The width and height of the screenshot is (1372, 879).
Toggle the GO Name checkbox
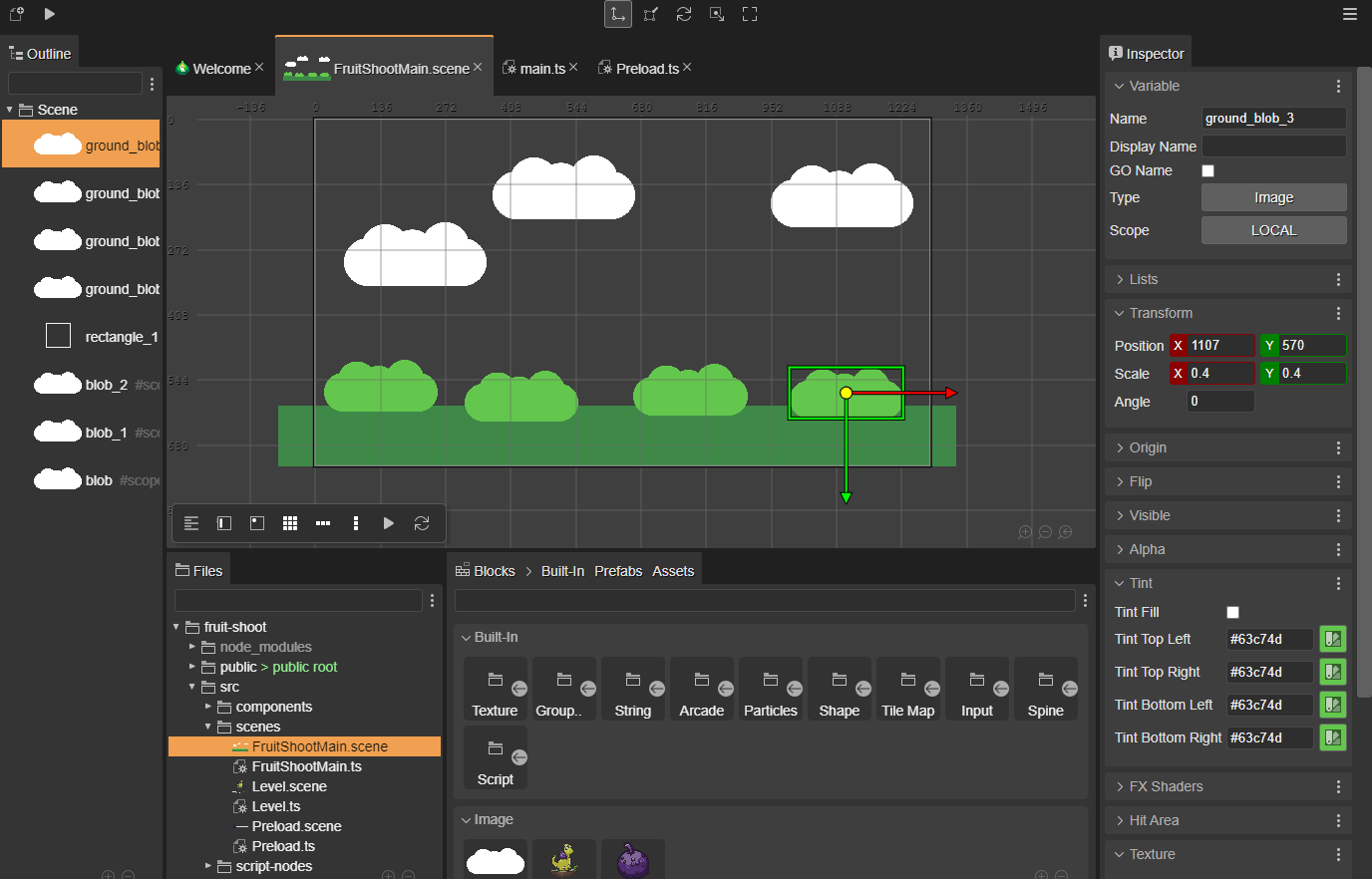[1207, 170]
